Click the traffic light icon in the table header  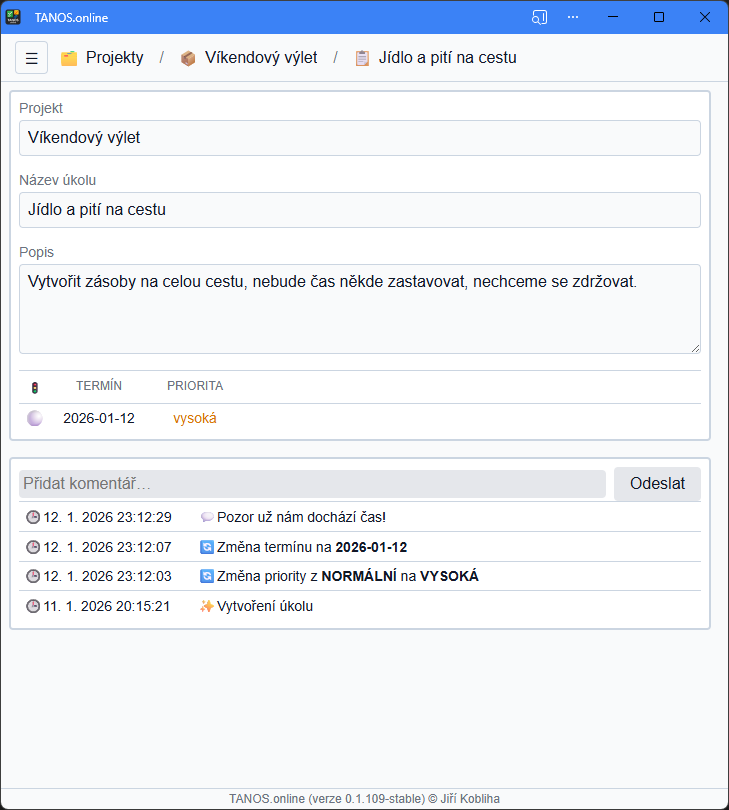coord(35,385)
